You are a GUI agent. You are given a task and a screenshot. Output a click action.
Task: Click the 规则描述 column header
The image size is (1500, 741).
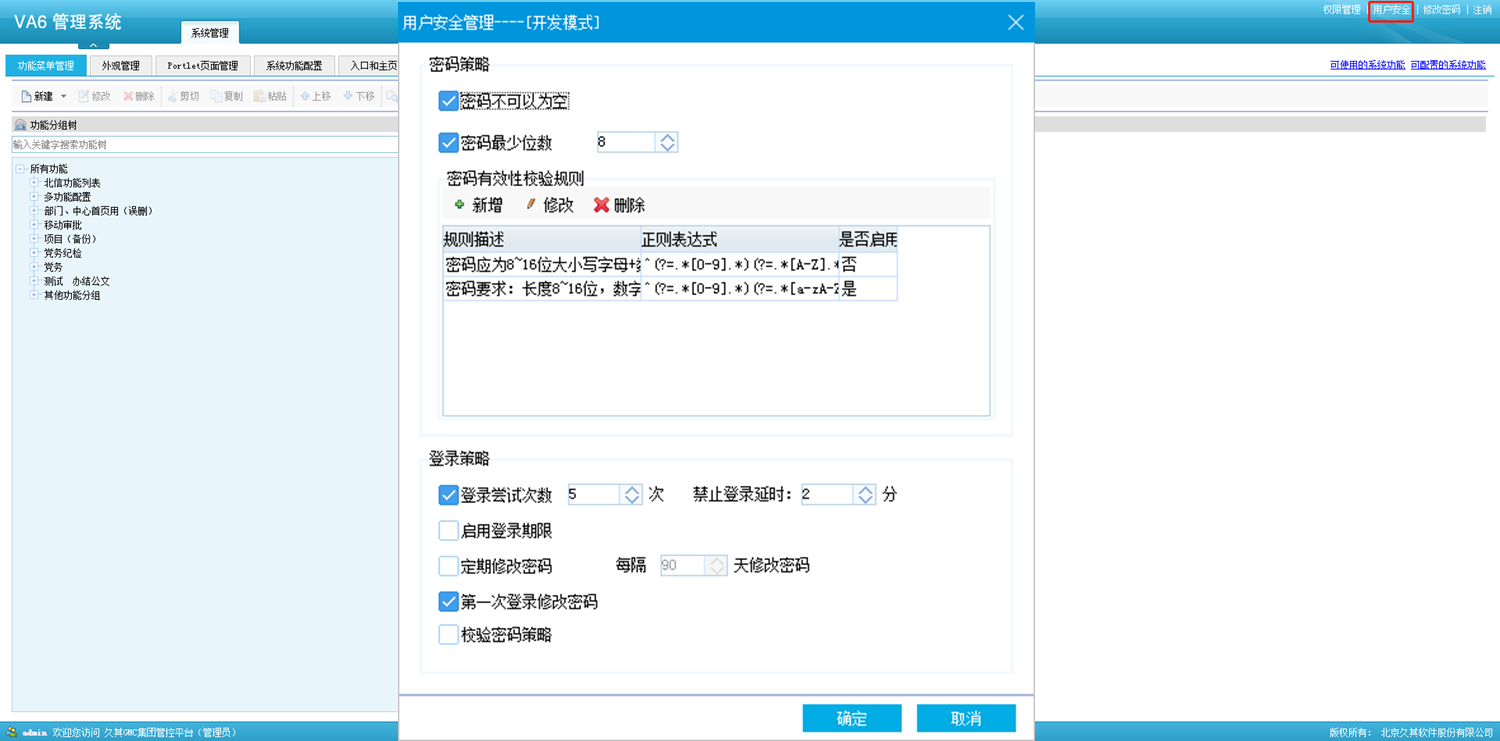(542, 240)
